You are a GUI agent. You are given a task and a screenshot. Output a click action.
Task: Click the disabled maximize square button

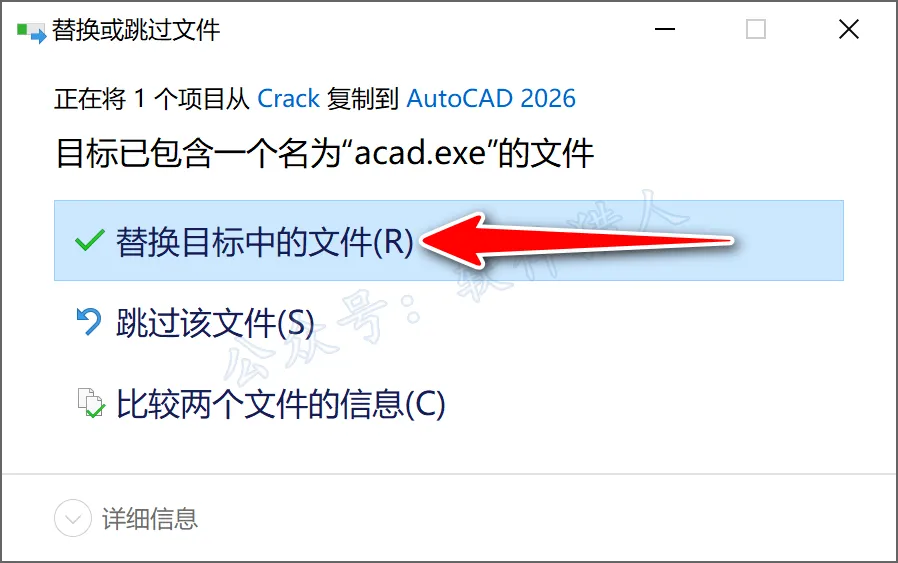pyautogui.click(x=756, y=29)
